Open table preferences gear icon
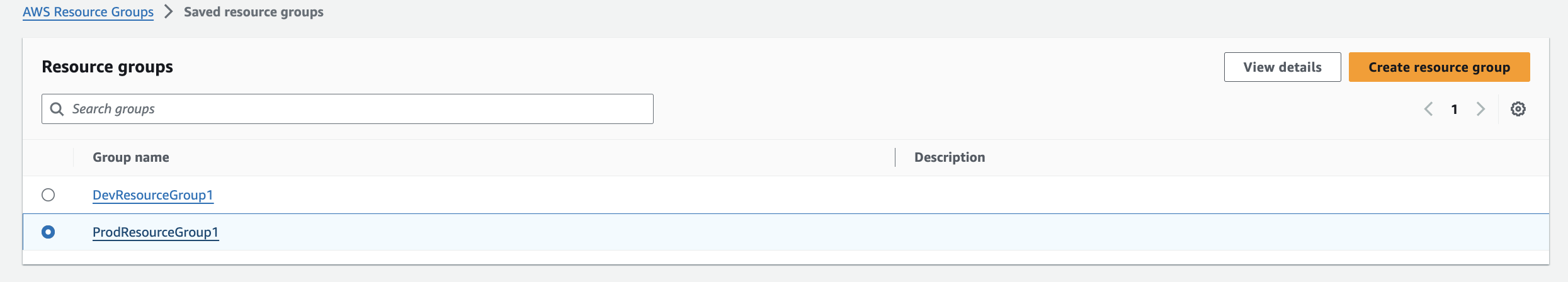This screenshot has height=282, width=1568. [1518, 109]
